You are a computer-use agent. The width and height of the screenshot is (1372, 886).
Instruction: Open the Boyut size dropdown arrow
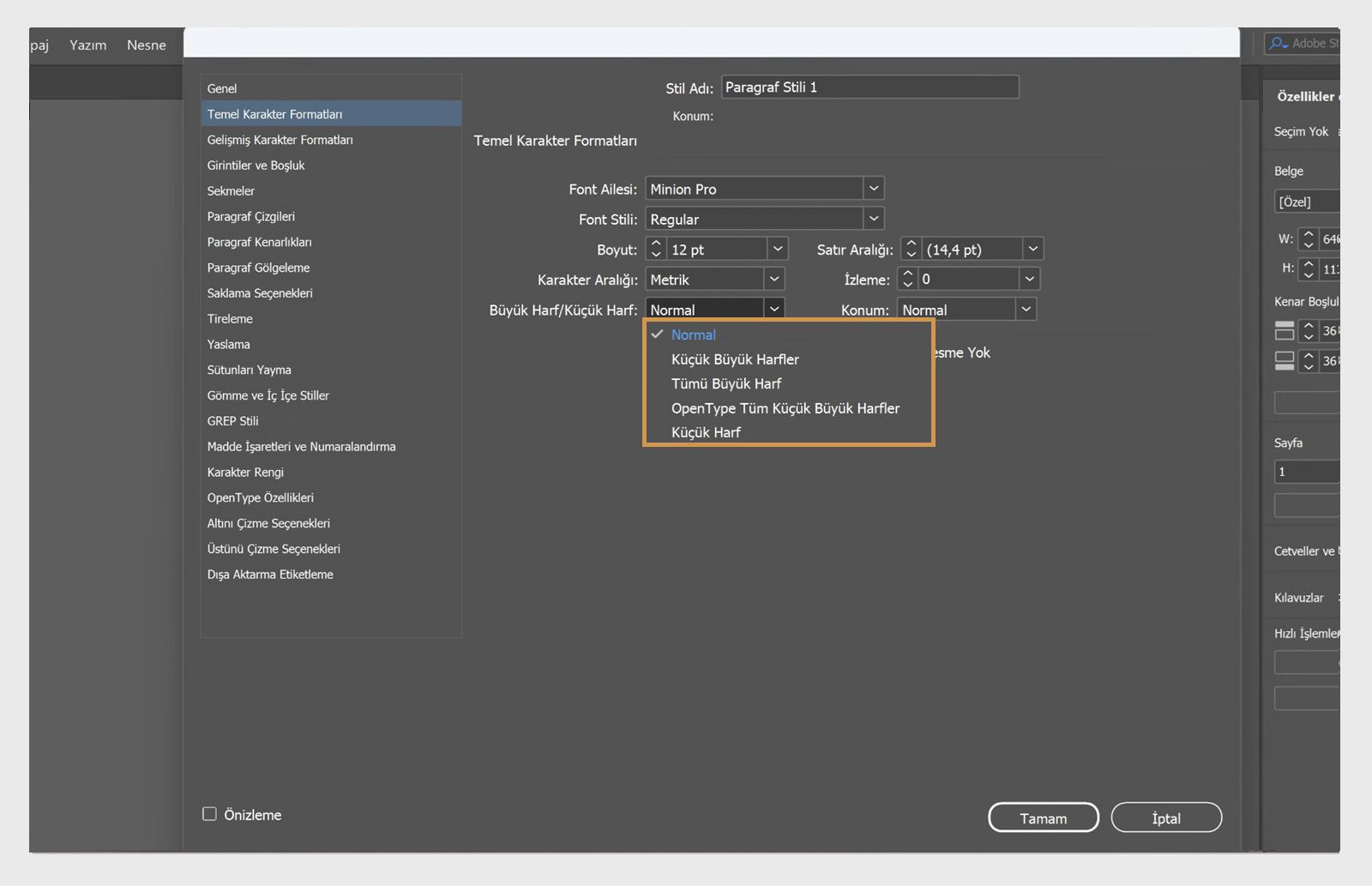tap(778, 249)
